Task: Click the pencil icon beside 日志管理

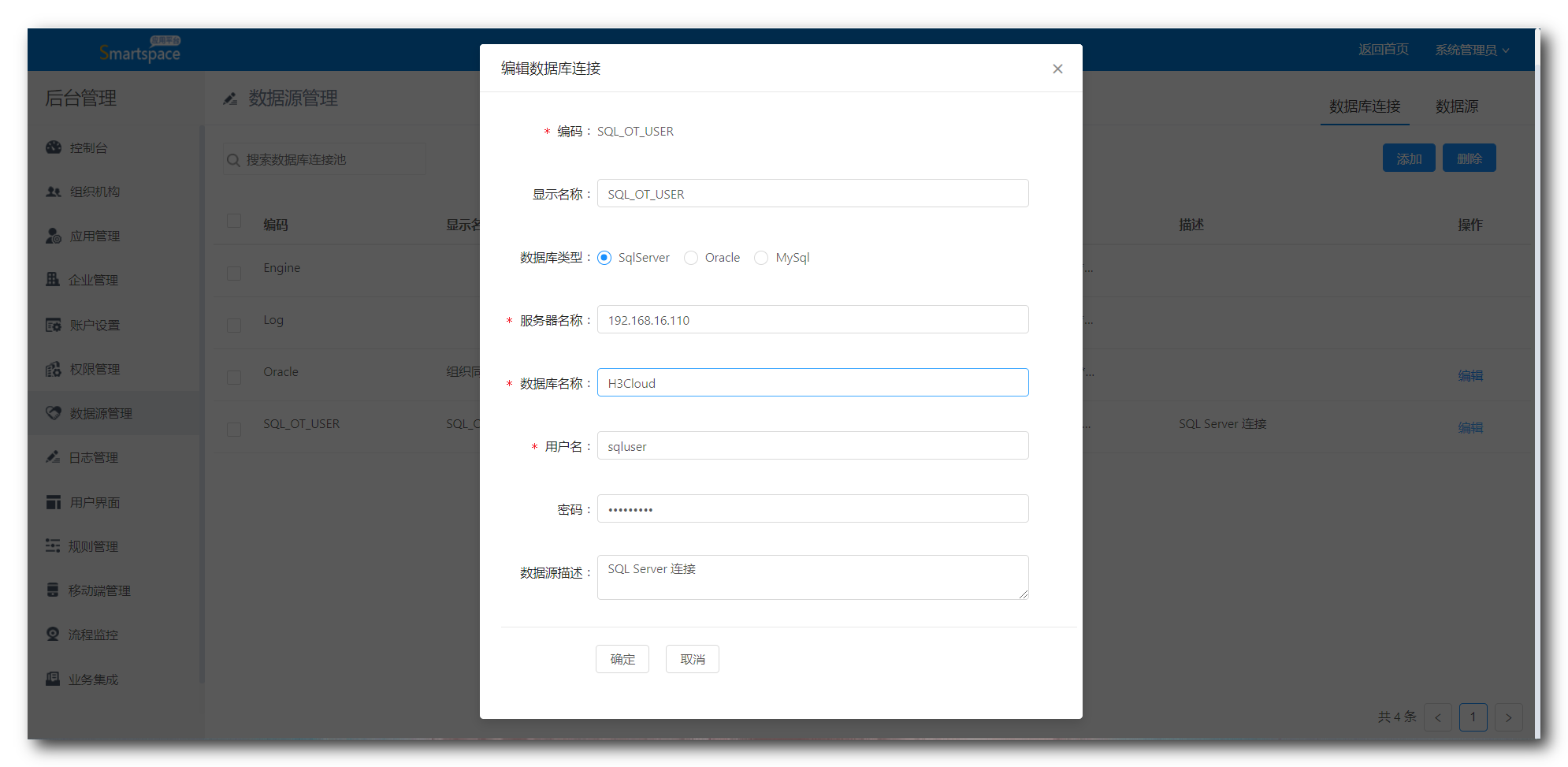Action: pos(53,457)
